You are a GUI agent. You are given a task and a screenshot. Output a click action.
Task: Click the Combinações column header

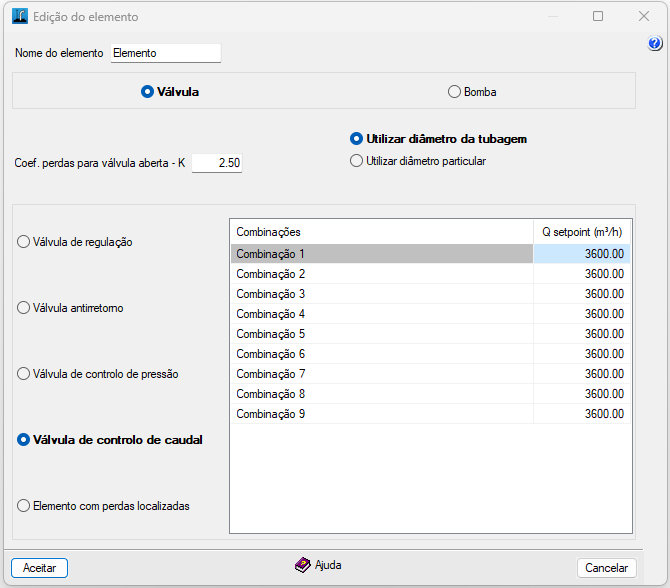click(382, 232)
